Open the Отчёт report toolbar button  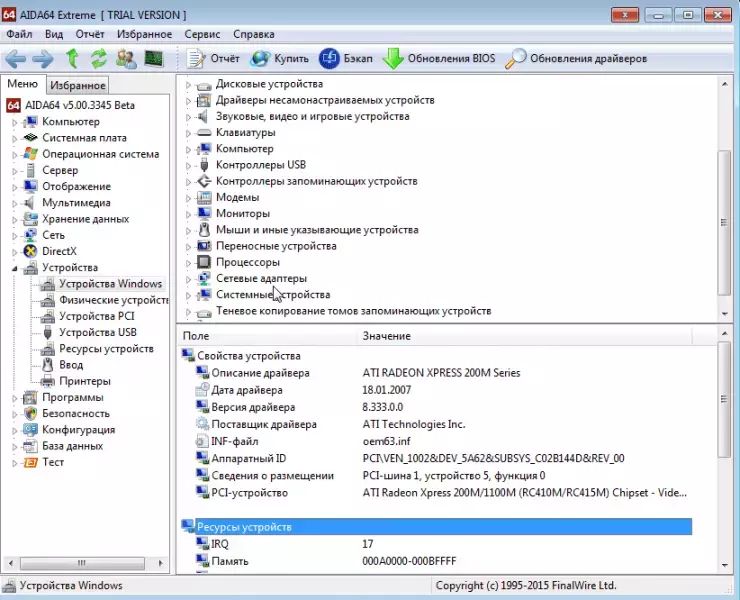[213, 59]
